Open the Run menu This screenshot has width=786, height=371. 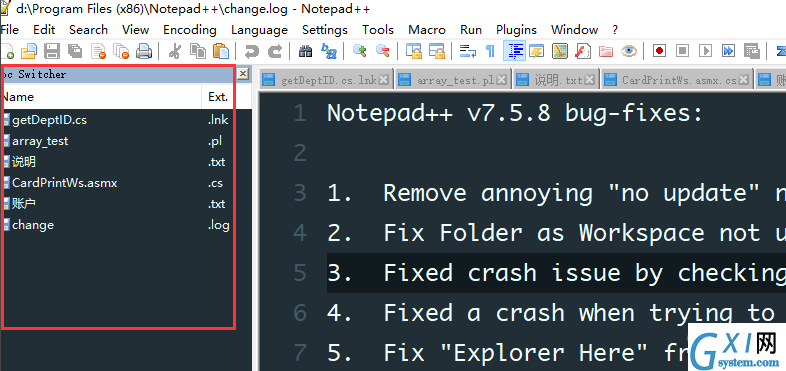pos(471,30)
